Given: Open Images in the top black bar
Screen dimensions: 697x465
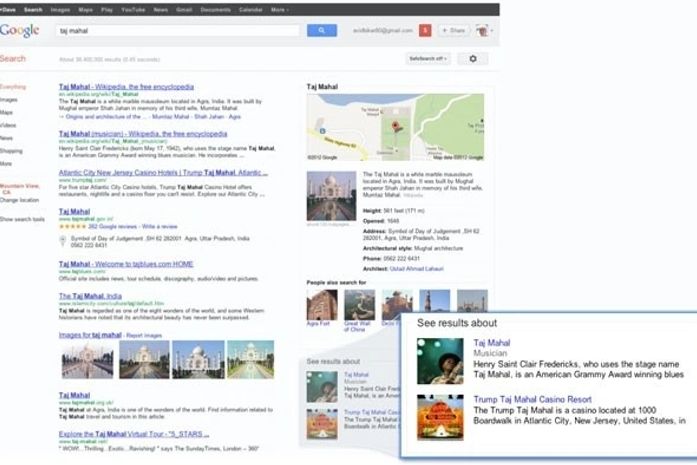Looking at the screenshot, I should (60, 9).
